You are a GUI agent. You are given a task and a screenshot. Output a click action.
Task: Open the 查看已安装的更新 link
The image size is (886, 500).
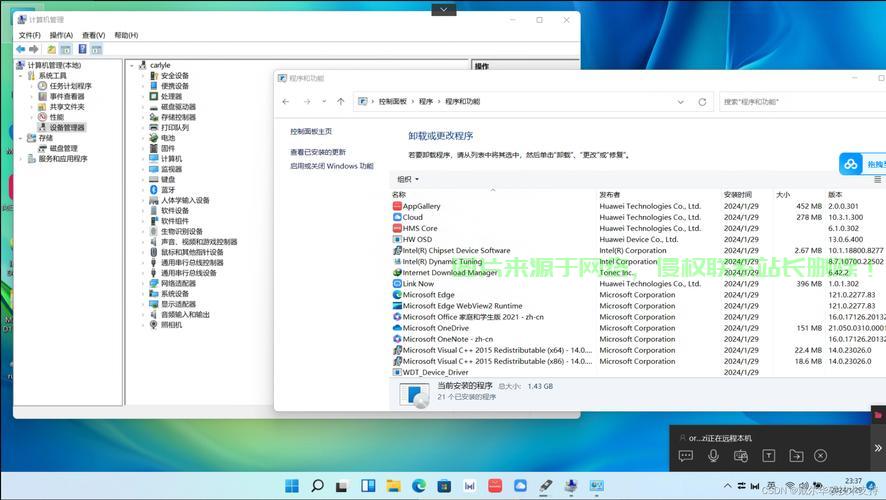(318, 153)
